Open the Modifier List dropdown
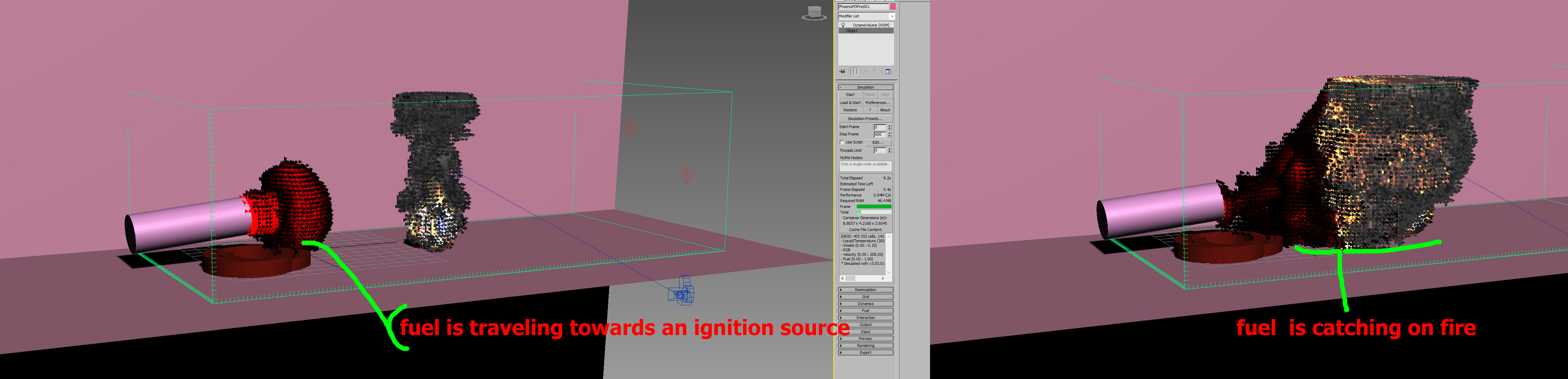 pyautogui.click(x=892, y=16)
